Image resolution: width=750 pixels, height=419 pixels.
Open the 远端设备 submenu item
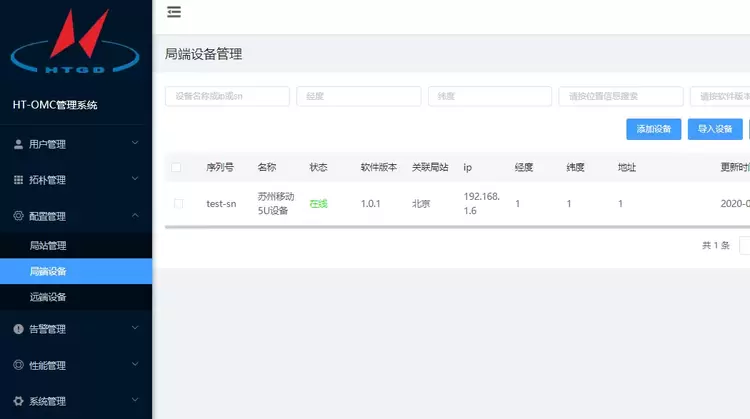pos(48,297)
